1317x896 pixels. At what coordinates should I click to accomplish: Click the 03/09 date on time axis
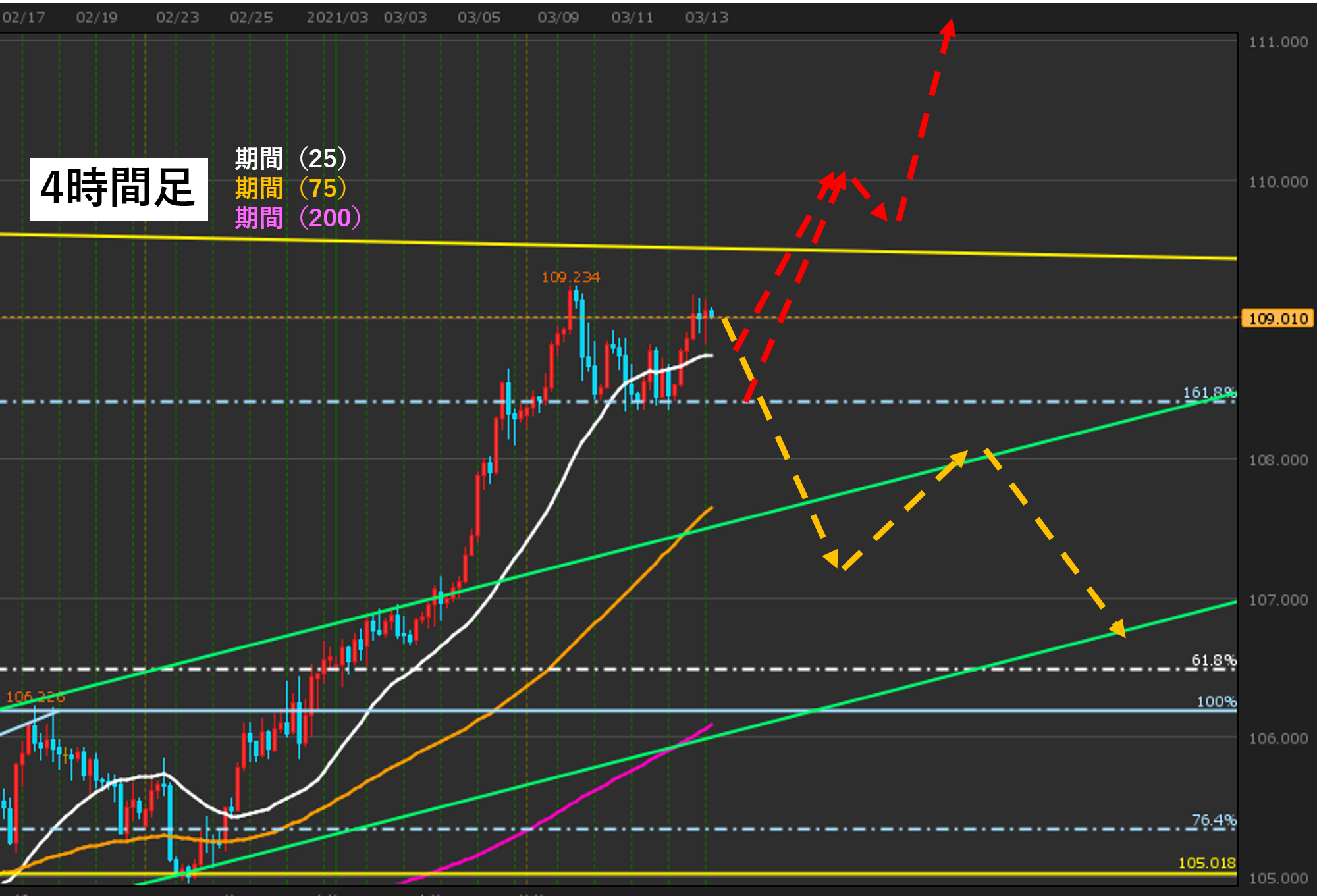558,17
